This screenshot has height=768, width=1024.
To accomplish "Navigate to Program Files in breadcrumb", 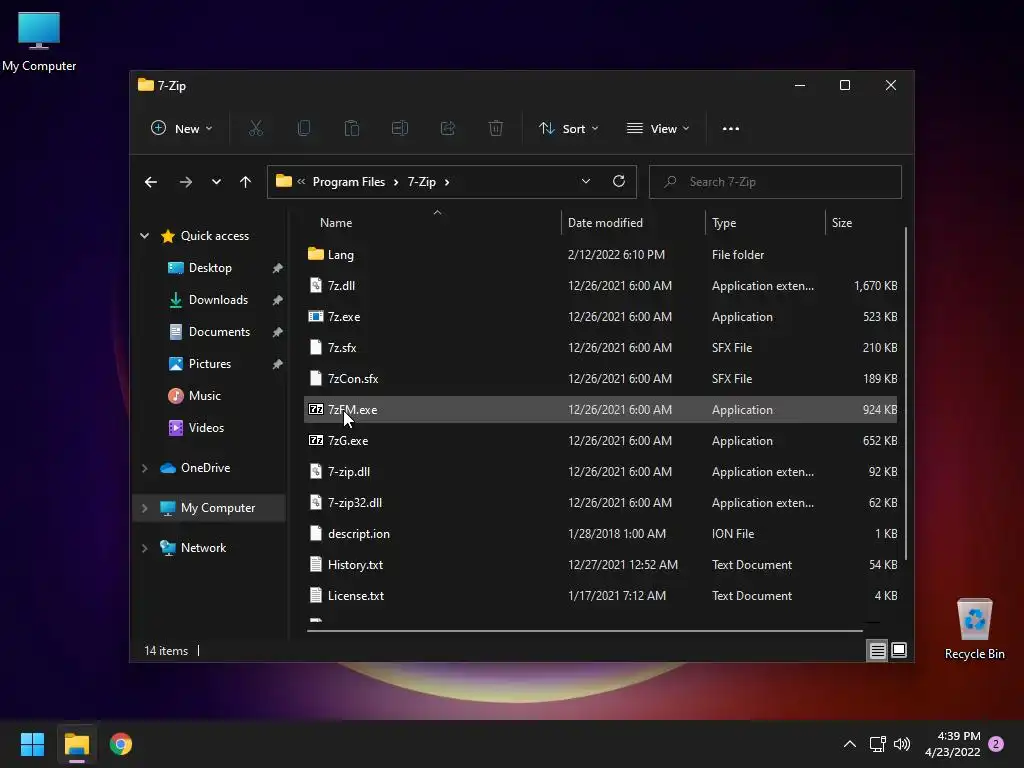I will tap(349, 182).
